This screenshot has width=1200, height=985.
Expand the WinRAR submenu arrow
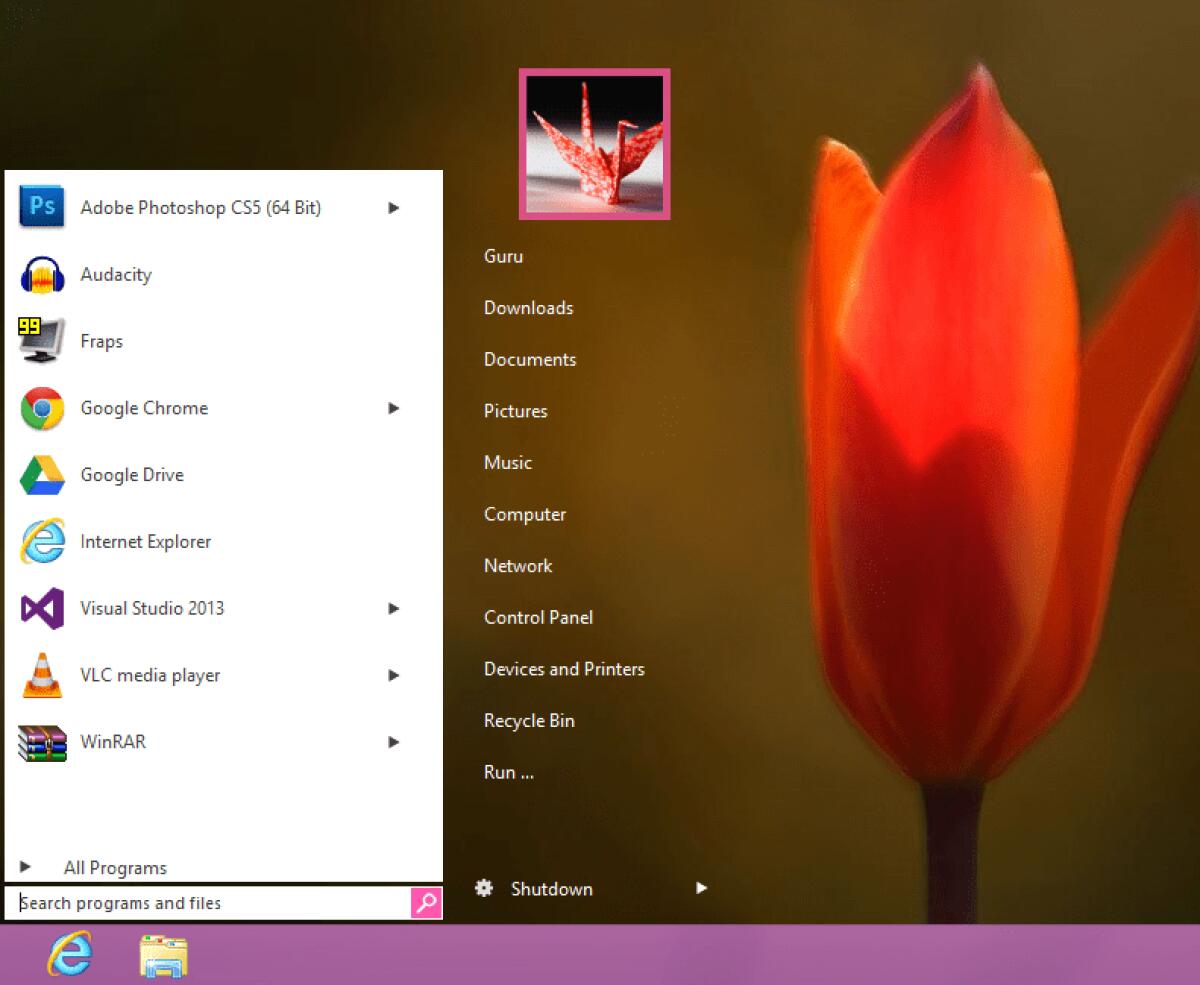click(393, 742)
